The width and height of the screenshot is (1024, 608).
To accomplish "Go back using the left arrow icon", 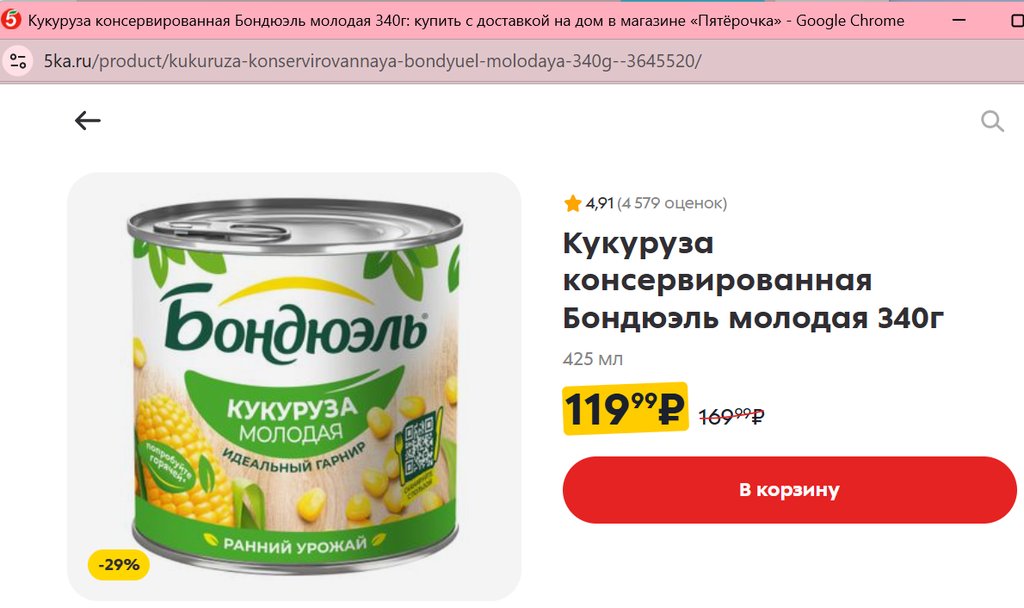I will click(88, 121).
